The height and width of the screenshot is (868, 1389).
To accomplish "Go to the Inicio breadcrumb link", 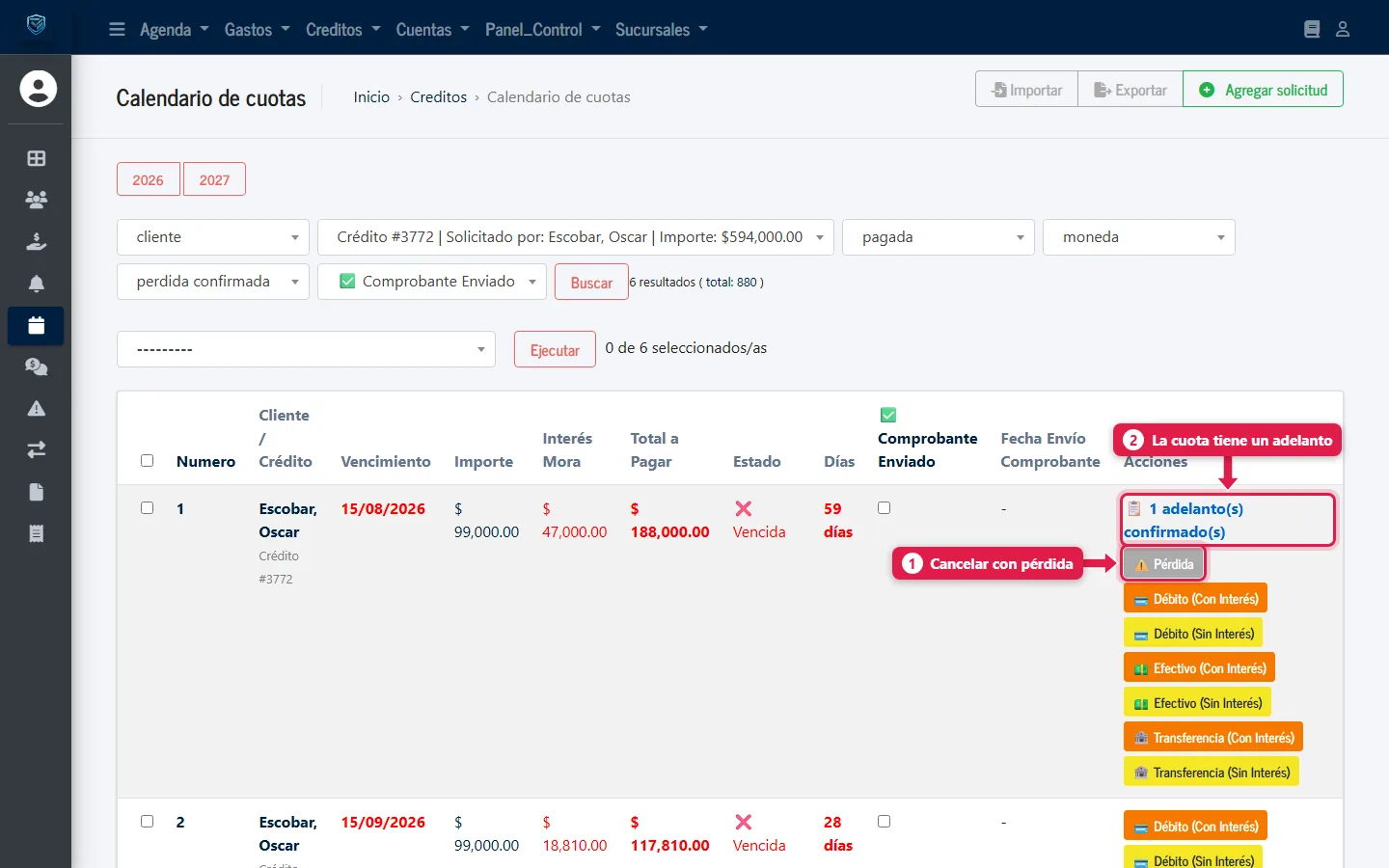I will click(x=371, y=96).
